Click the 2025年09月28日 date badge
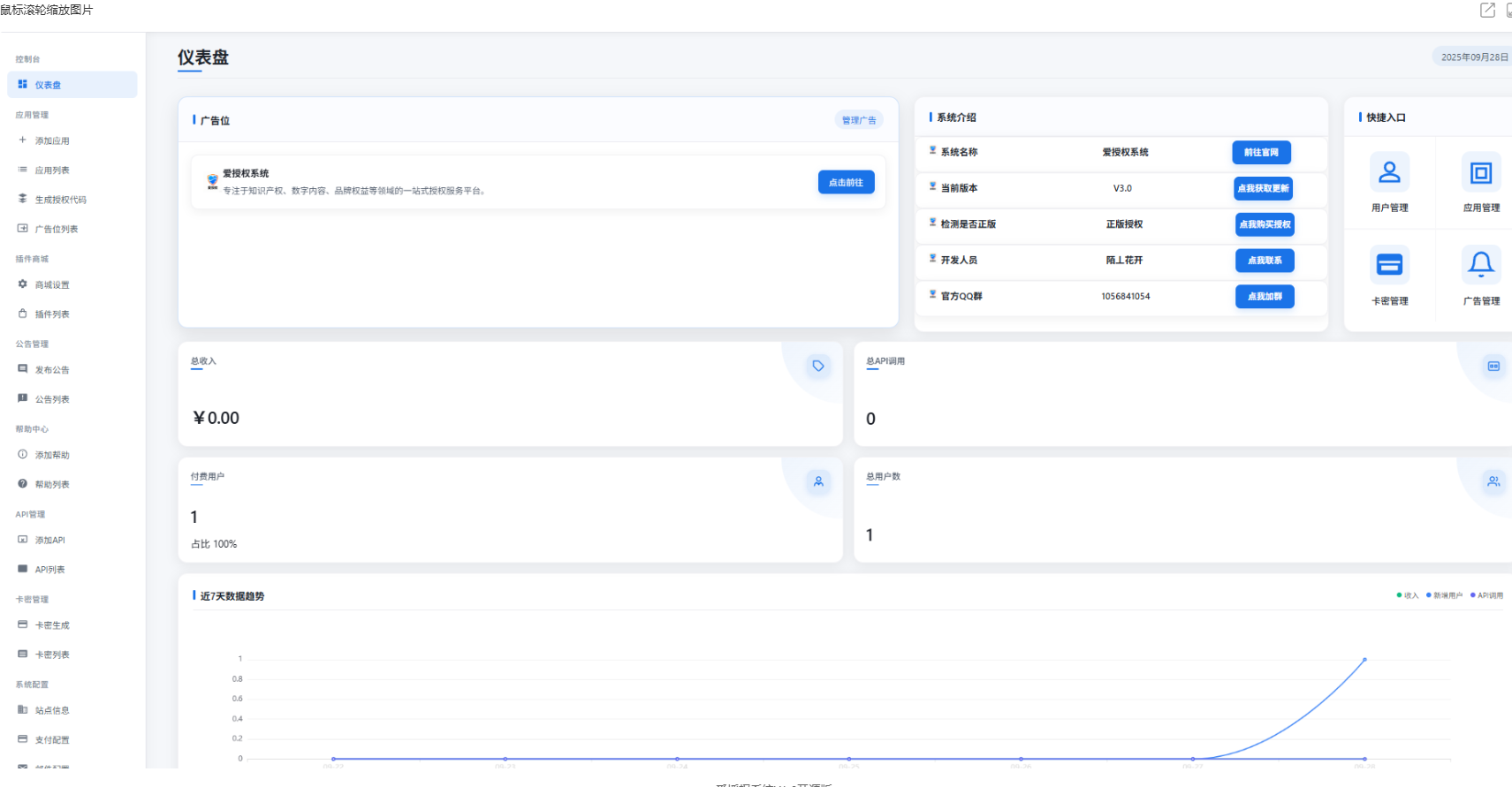The height and width of the screenshot is (787, 1512). tap(1473, 57)
